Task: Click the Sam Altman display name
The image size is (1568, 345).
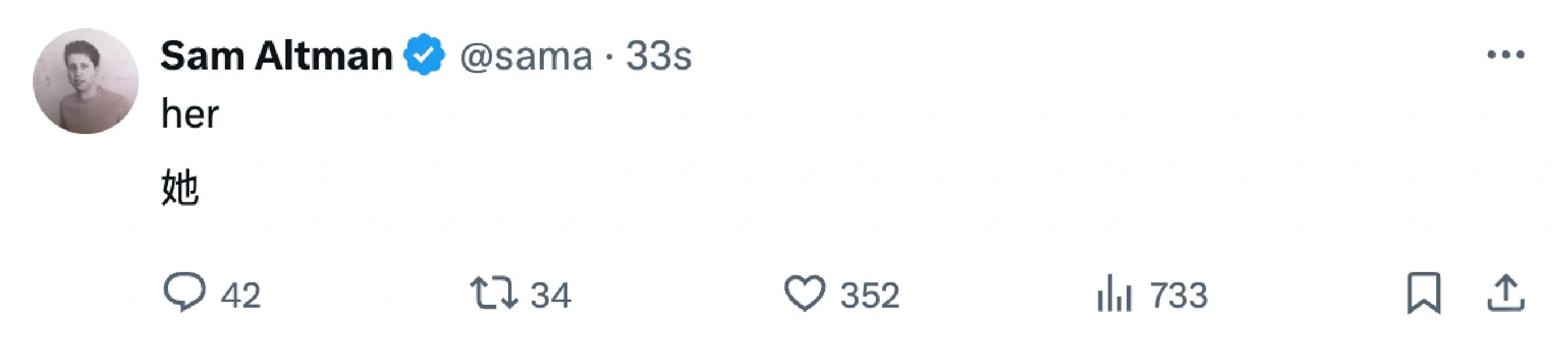Action: click(x=276, y=56)
